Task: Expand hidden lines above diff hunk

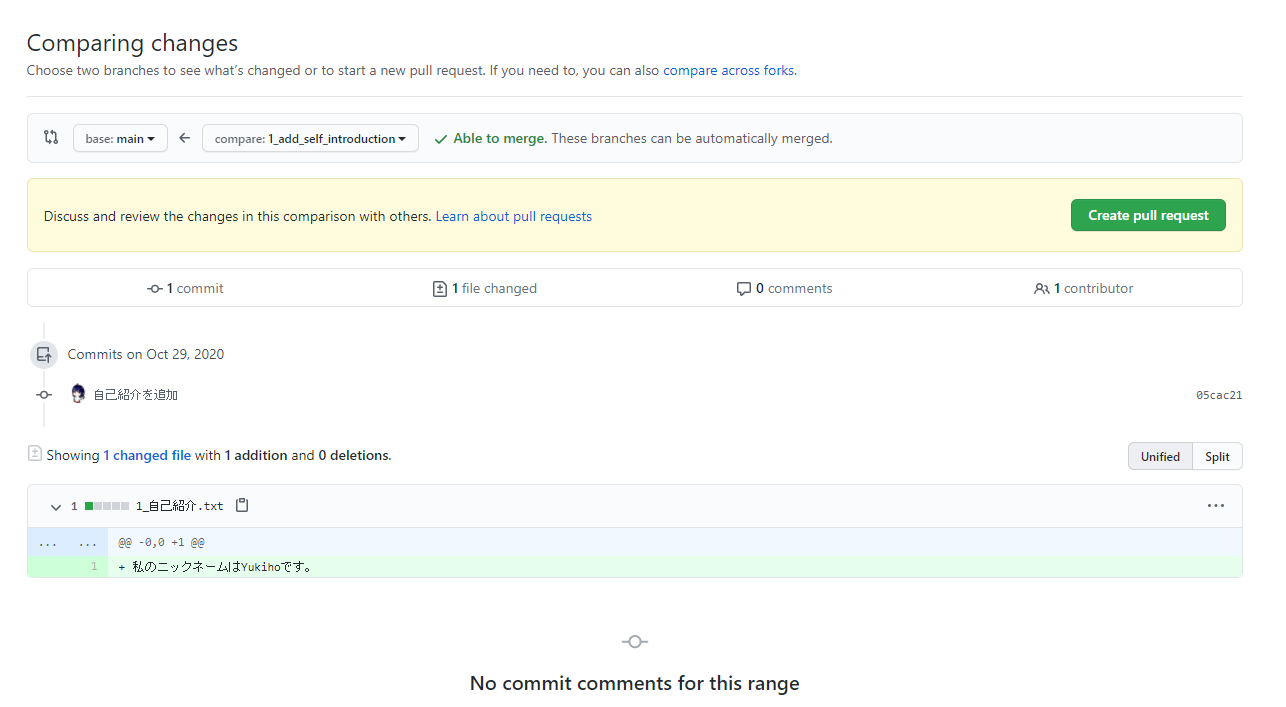Action: point(67,542)
